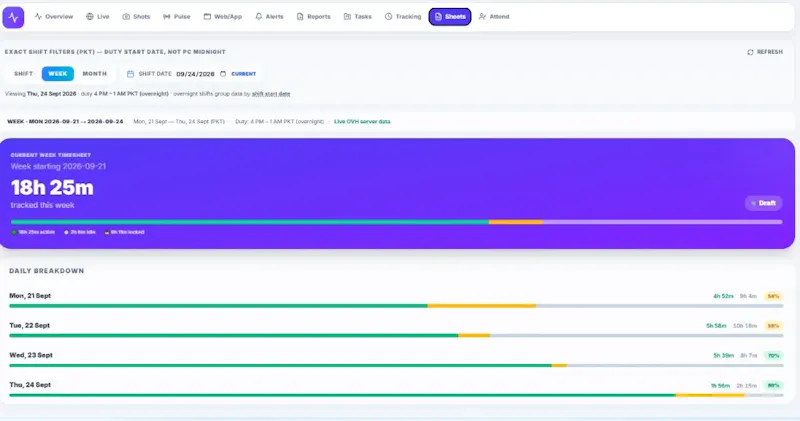Select the Month filter option
Viewport: 800px width, 421px height.
coord(94,74)
